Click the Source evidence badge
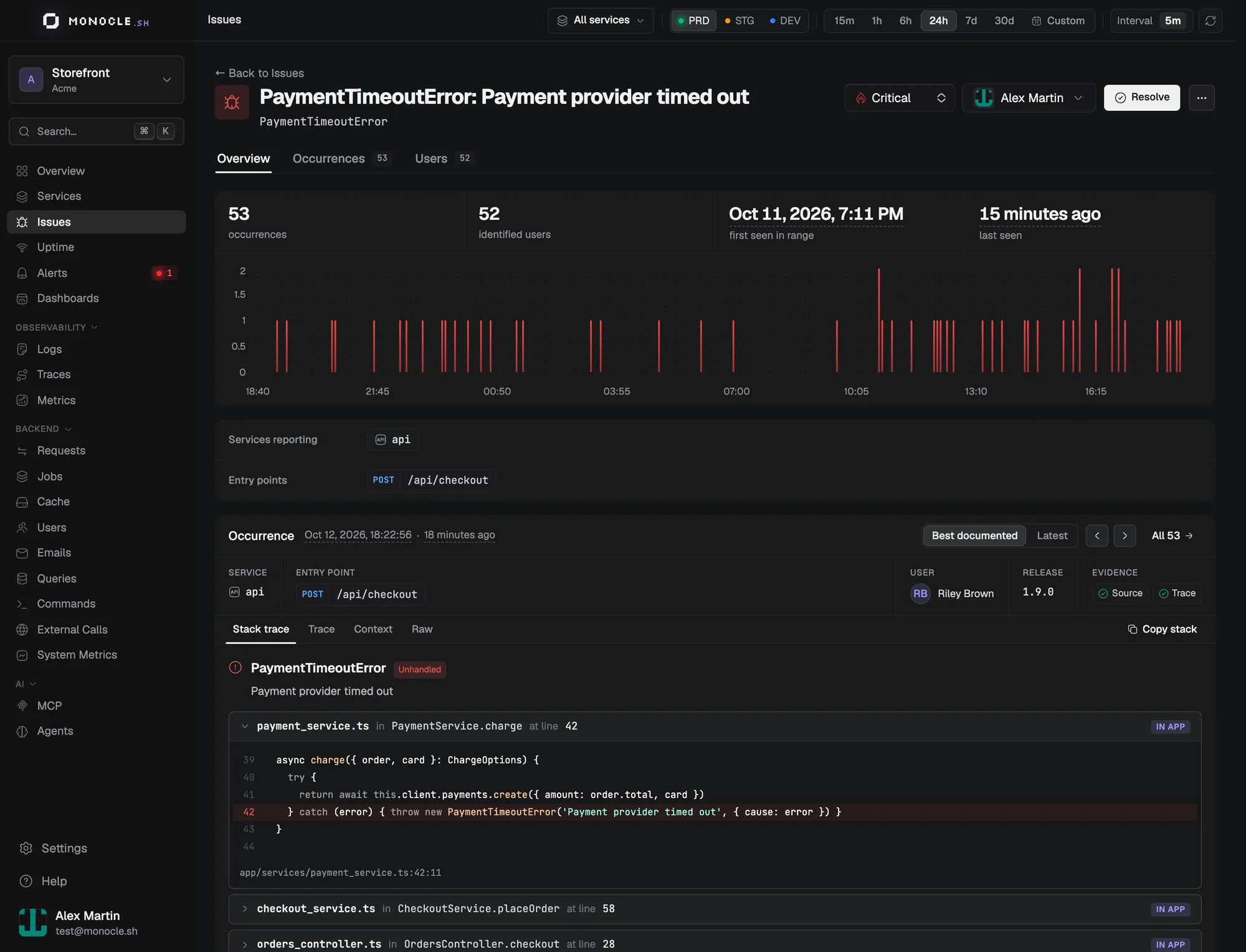 point(1120,593)
